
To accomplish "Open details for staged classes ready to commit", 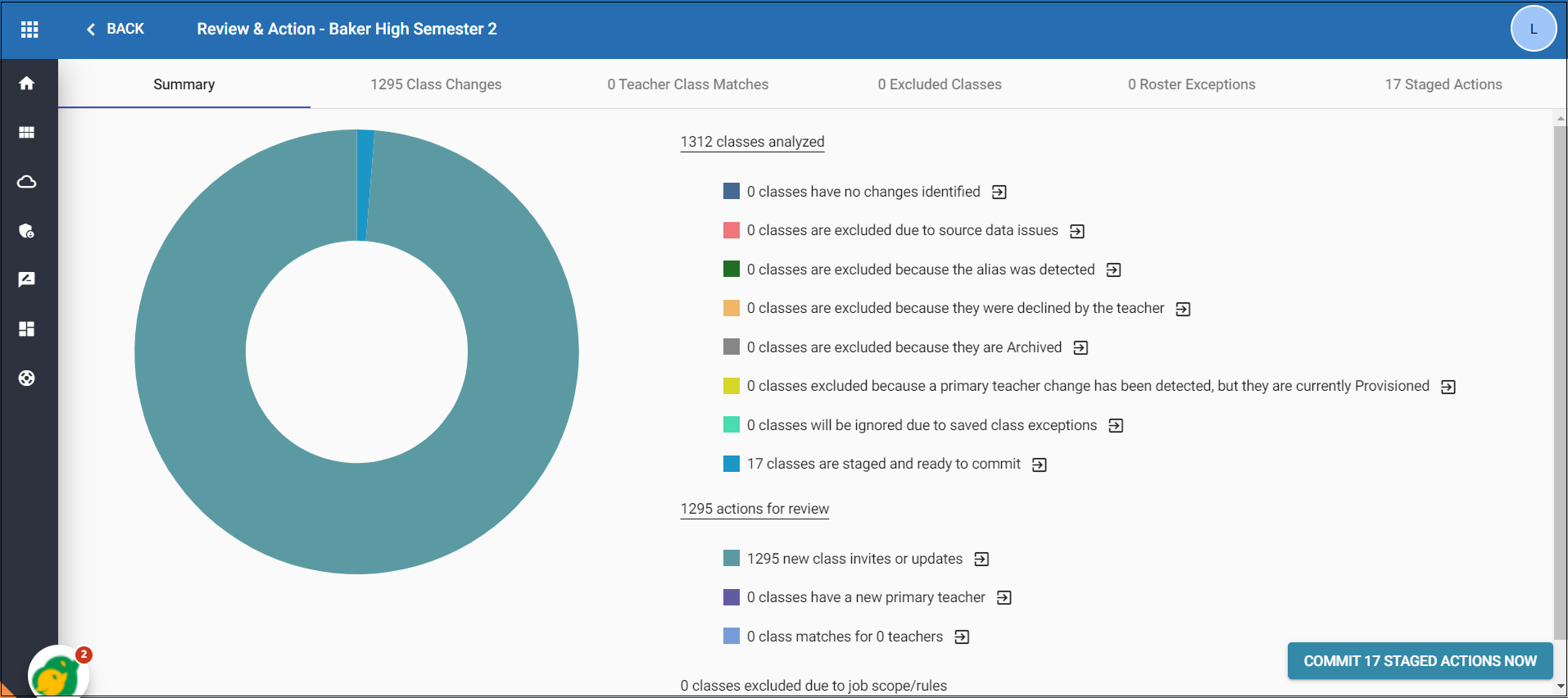I will [1040, 465].
